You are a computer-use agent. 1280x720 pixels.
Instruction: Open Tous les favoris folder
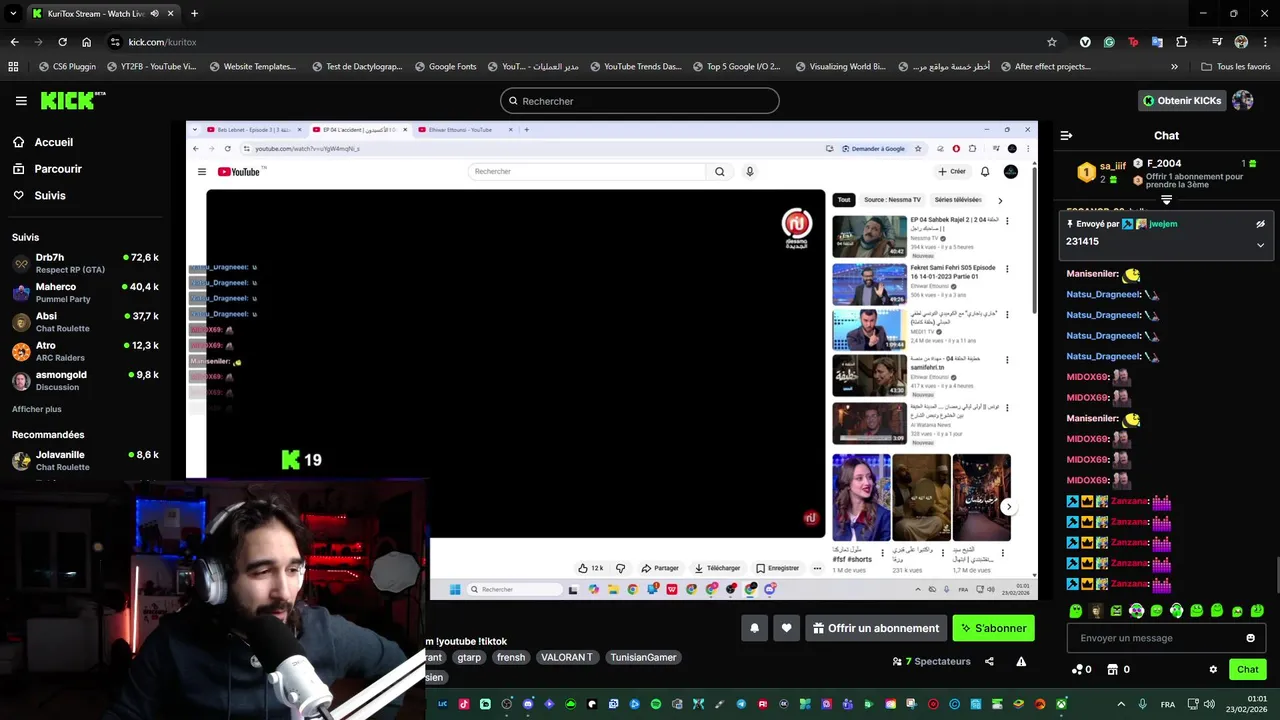[x=1236, y=67]
